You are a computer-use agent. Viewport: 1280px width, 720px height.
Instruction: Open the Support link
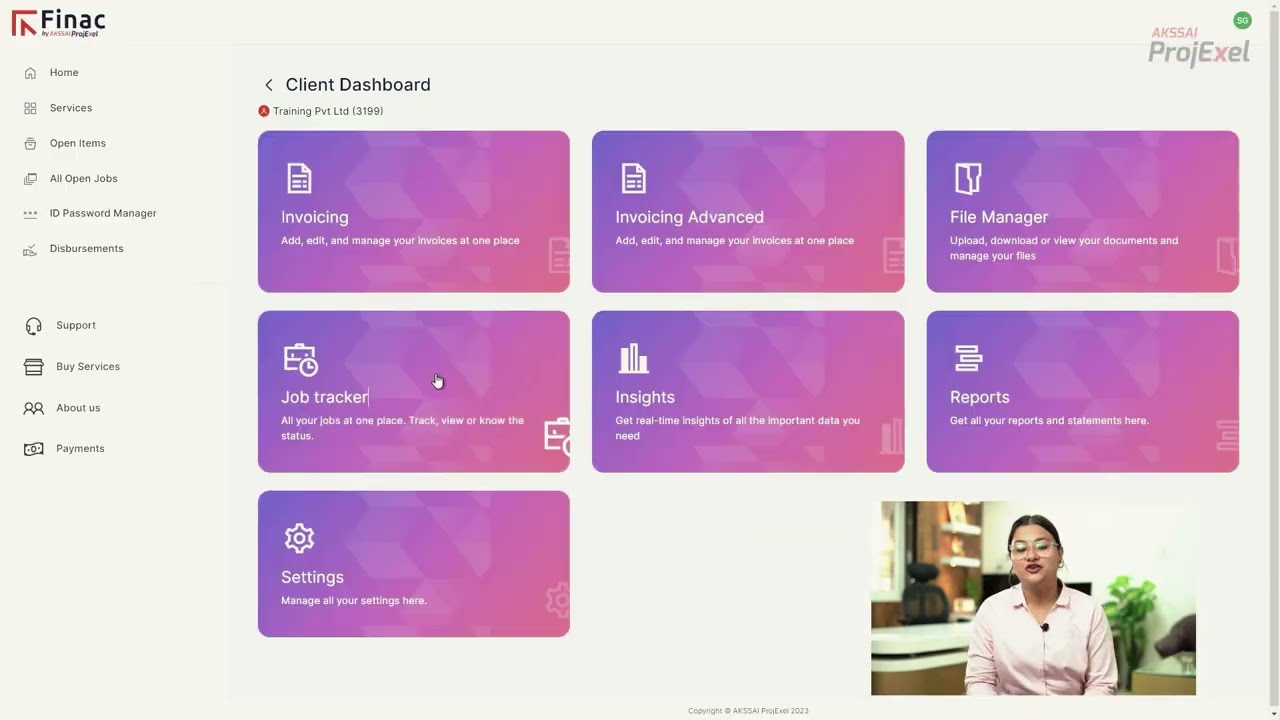[76, 325]
